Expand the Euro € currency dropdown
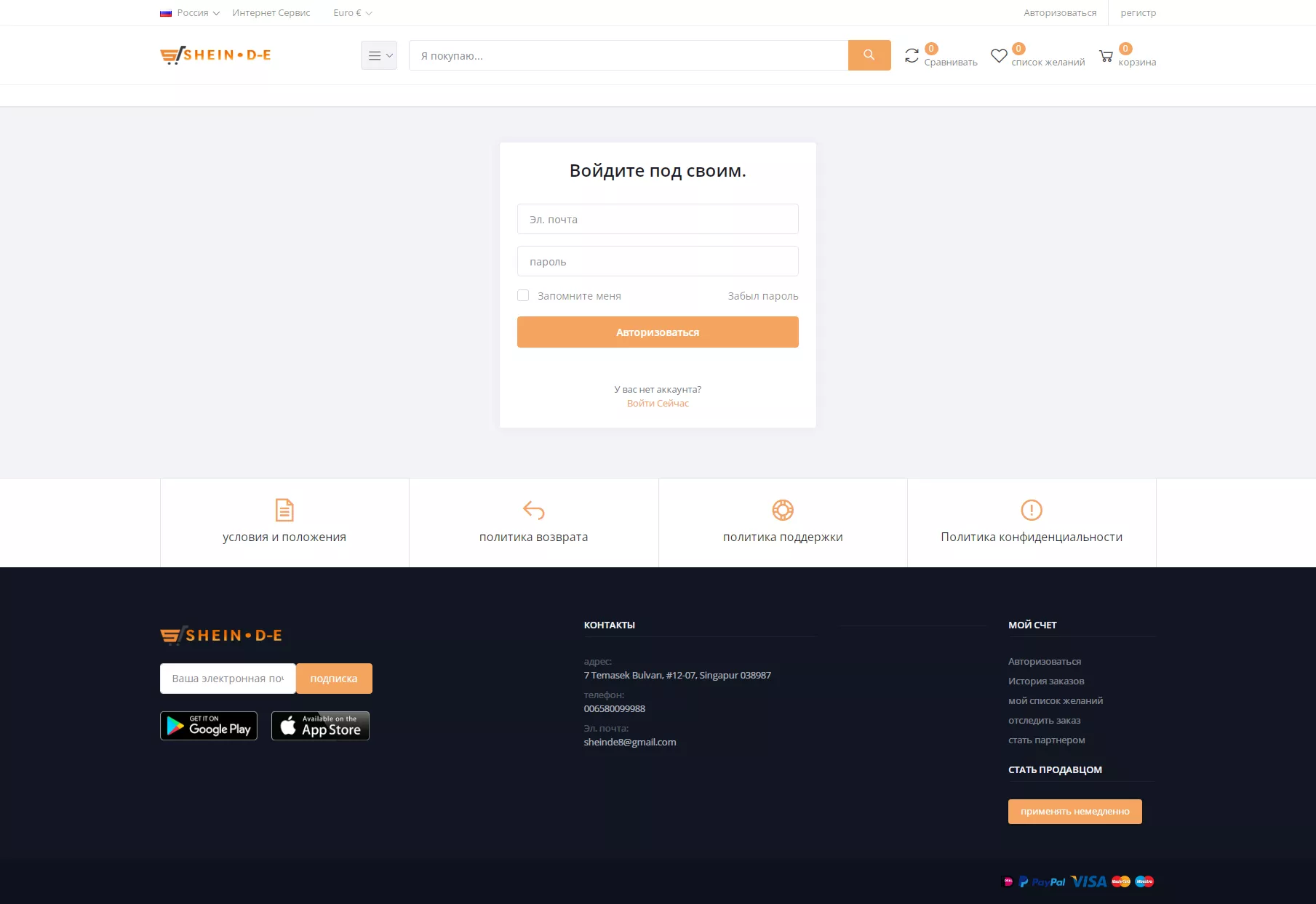Image resolution: width=1316 pixels, height=904 pixels. click(x=352, y=13)
